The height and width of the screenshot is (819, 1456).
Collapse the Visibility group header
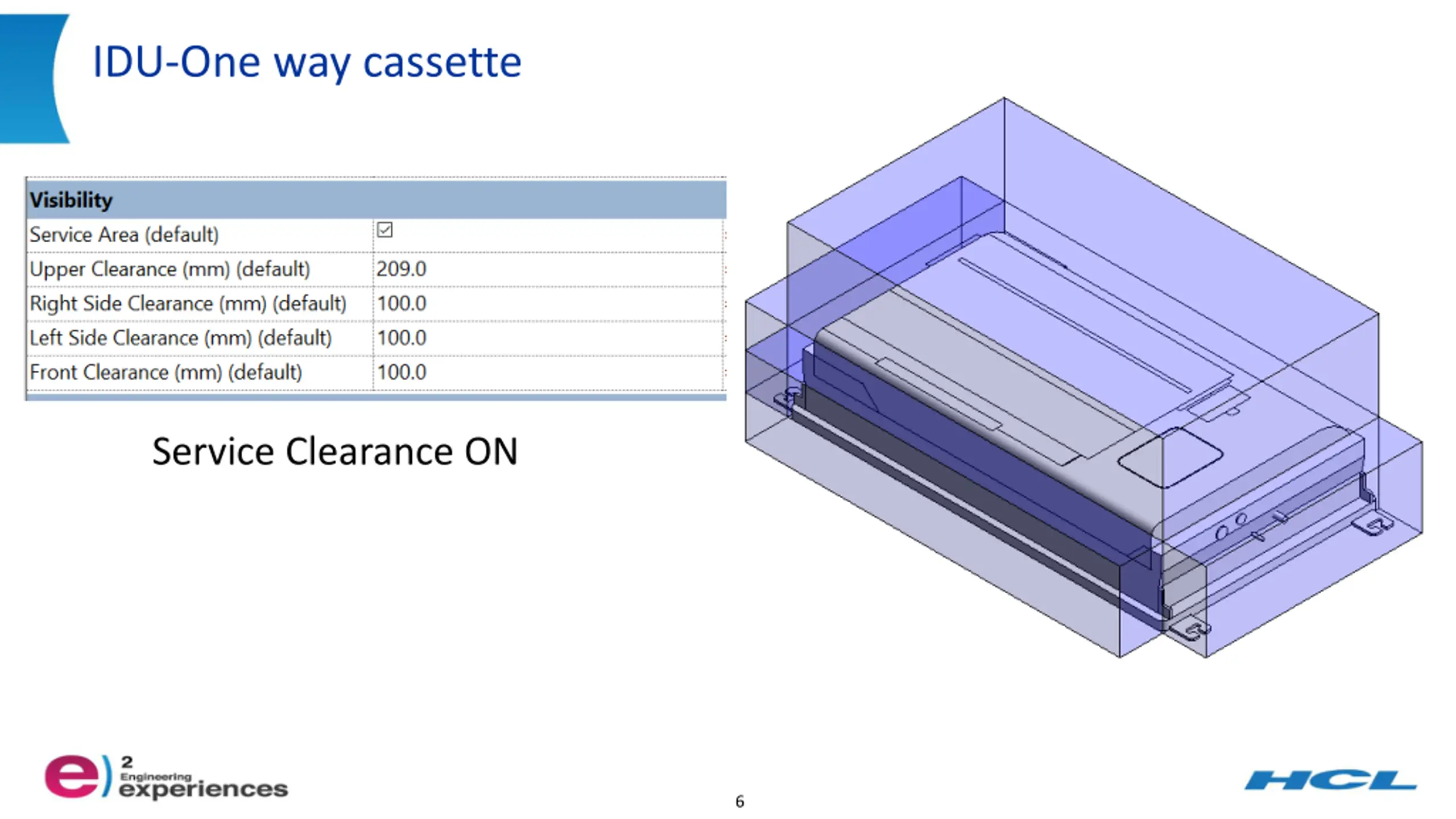pos(376,200)
